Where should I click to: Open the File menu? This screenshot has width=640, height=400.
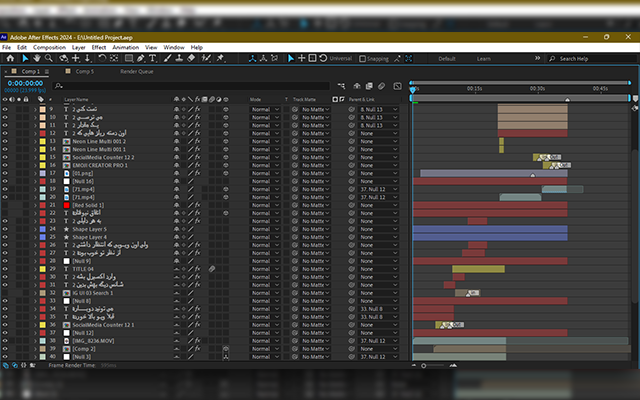tap(7, 47)
